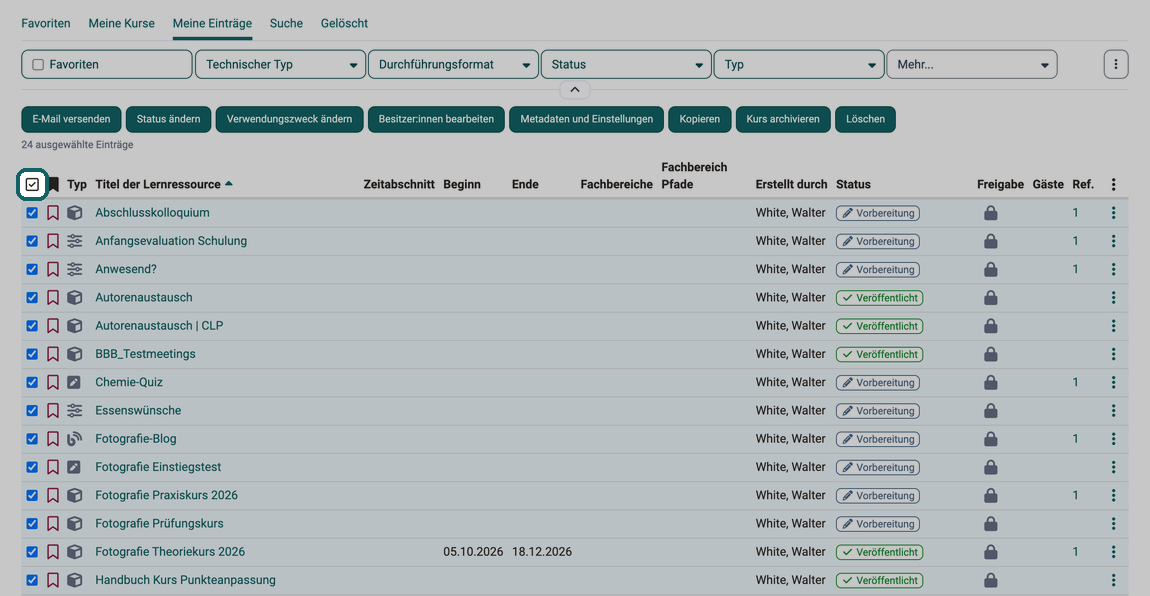
Task: Open the table column settings menu in the header
Action: pyautogui.click(x=1113, y=185)
